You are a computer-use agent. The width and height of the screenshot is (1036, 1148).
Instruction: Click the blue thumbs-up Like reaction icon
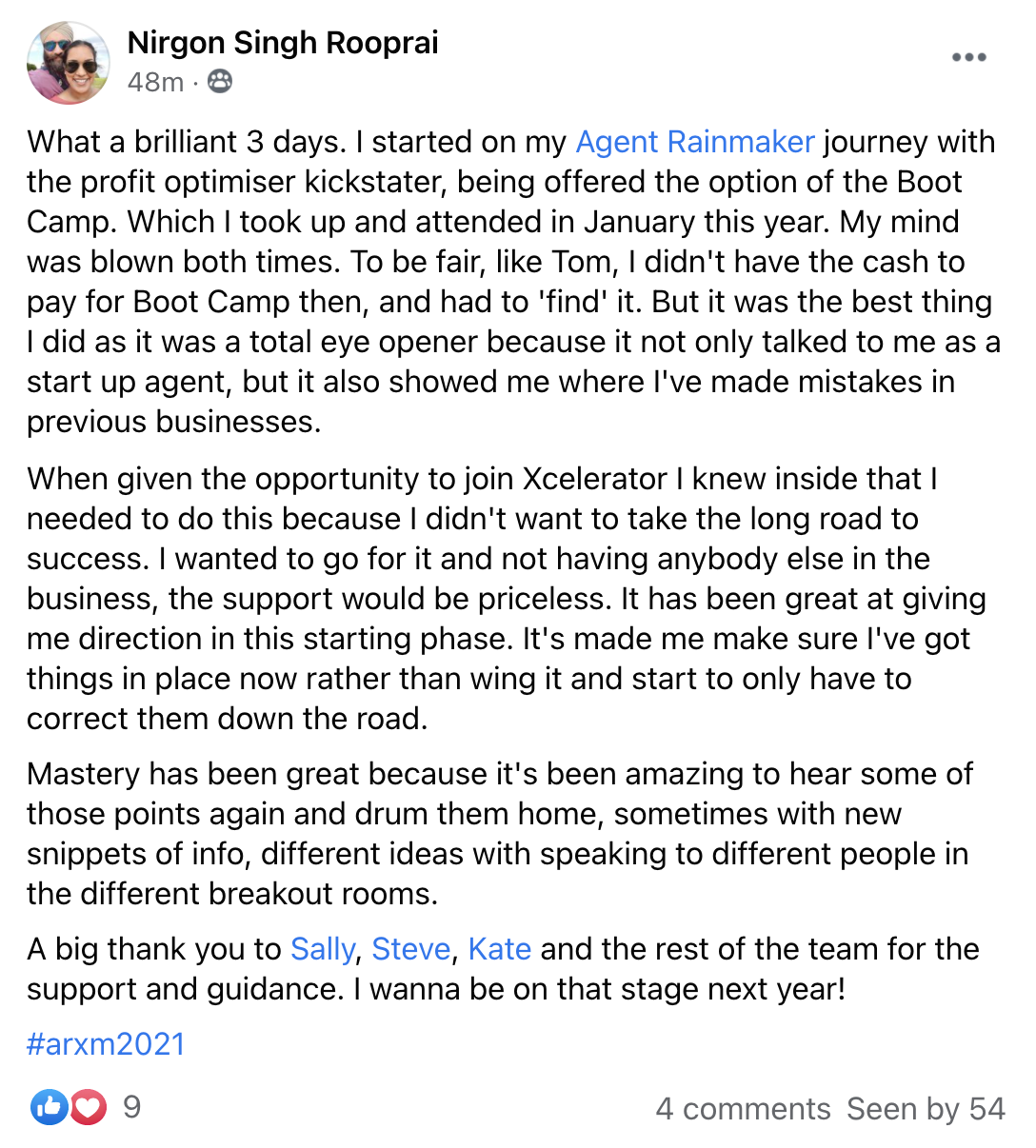coord(48,1107)
